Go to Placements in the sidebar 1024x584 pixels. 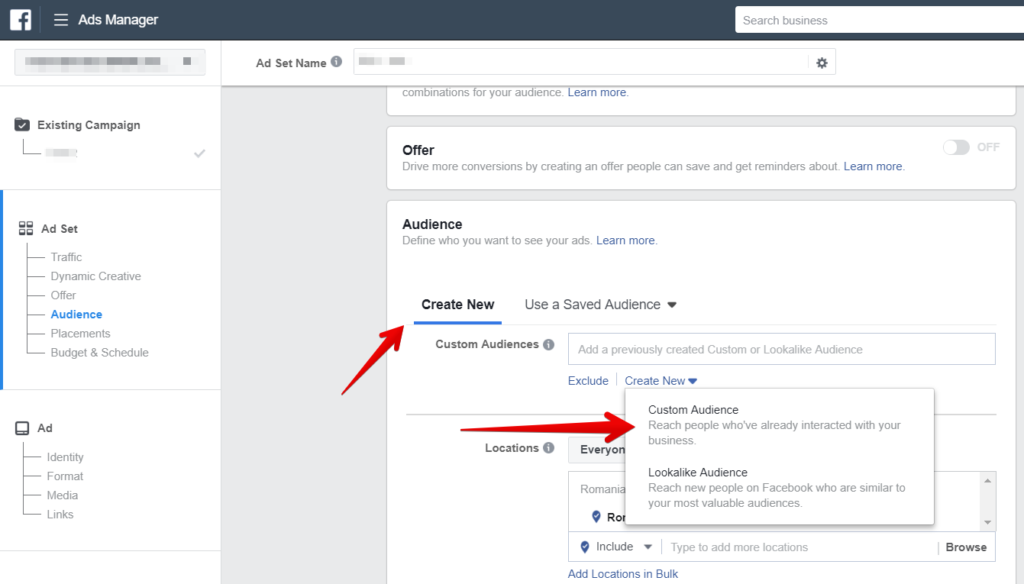80,333
